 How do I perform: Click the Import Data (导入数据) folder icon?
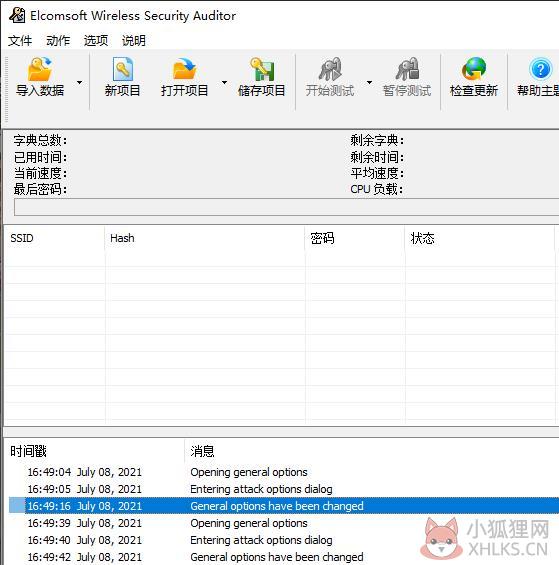coord(40,69)
